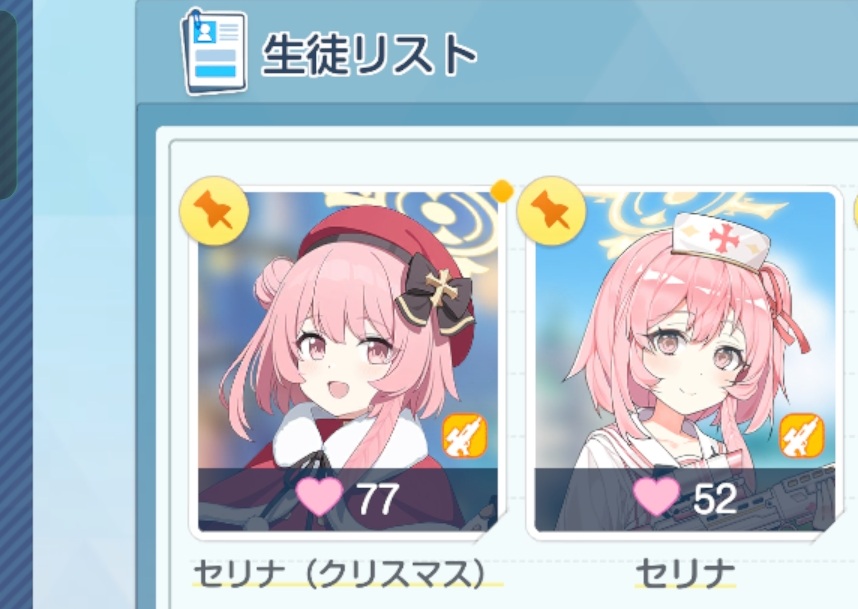
Task: Click the pink heart beside 52
Action: click(x=656, y=496)
